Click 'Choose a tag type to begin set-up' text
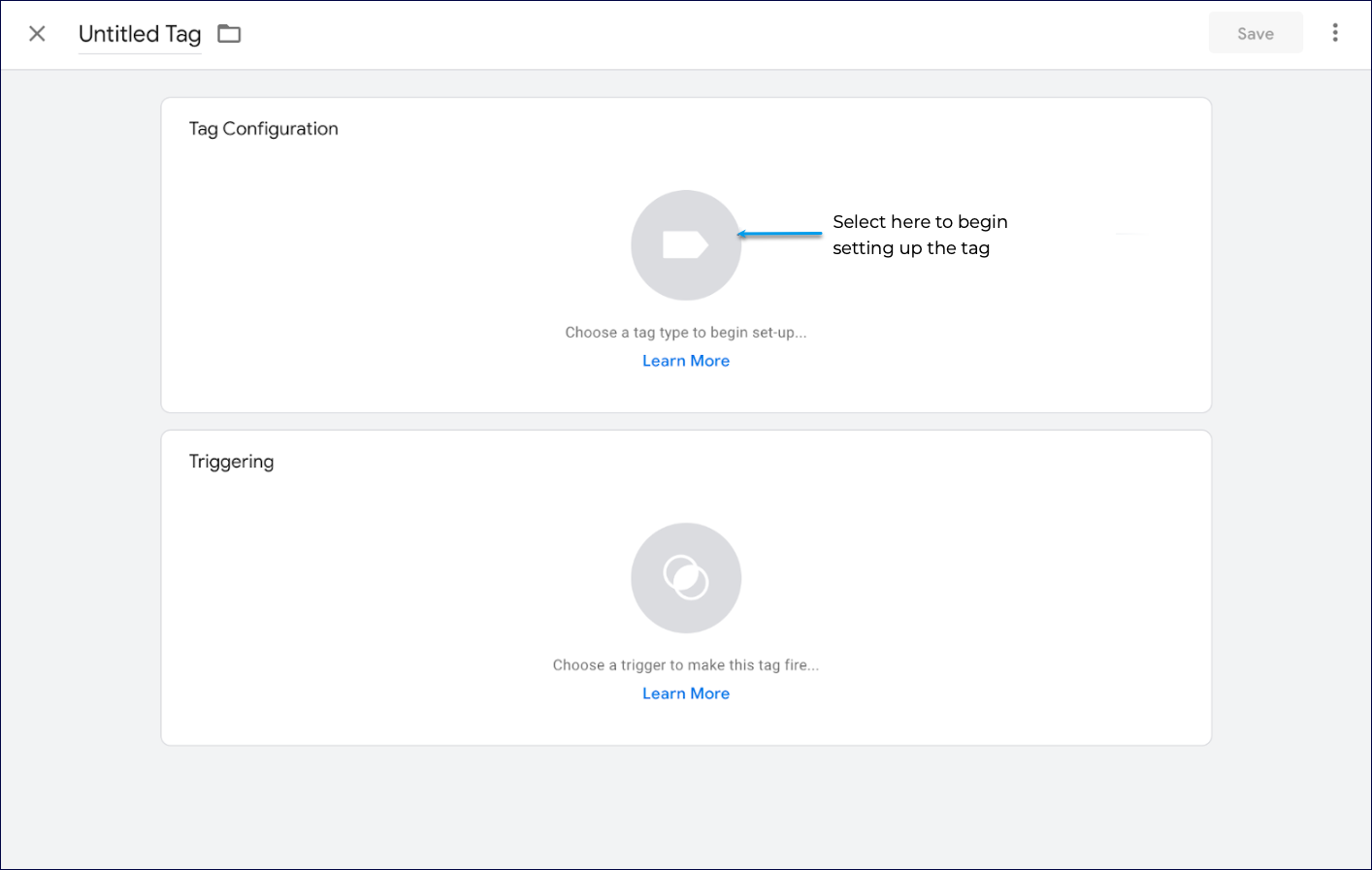Viewport: 1372px width, 870px height. point(685,333)
